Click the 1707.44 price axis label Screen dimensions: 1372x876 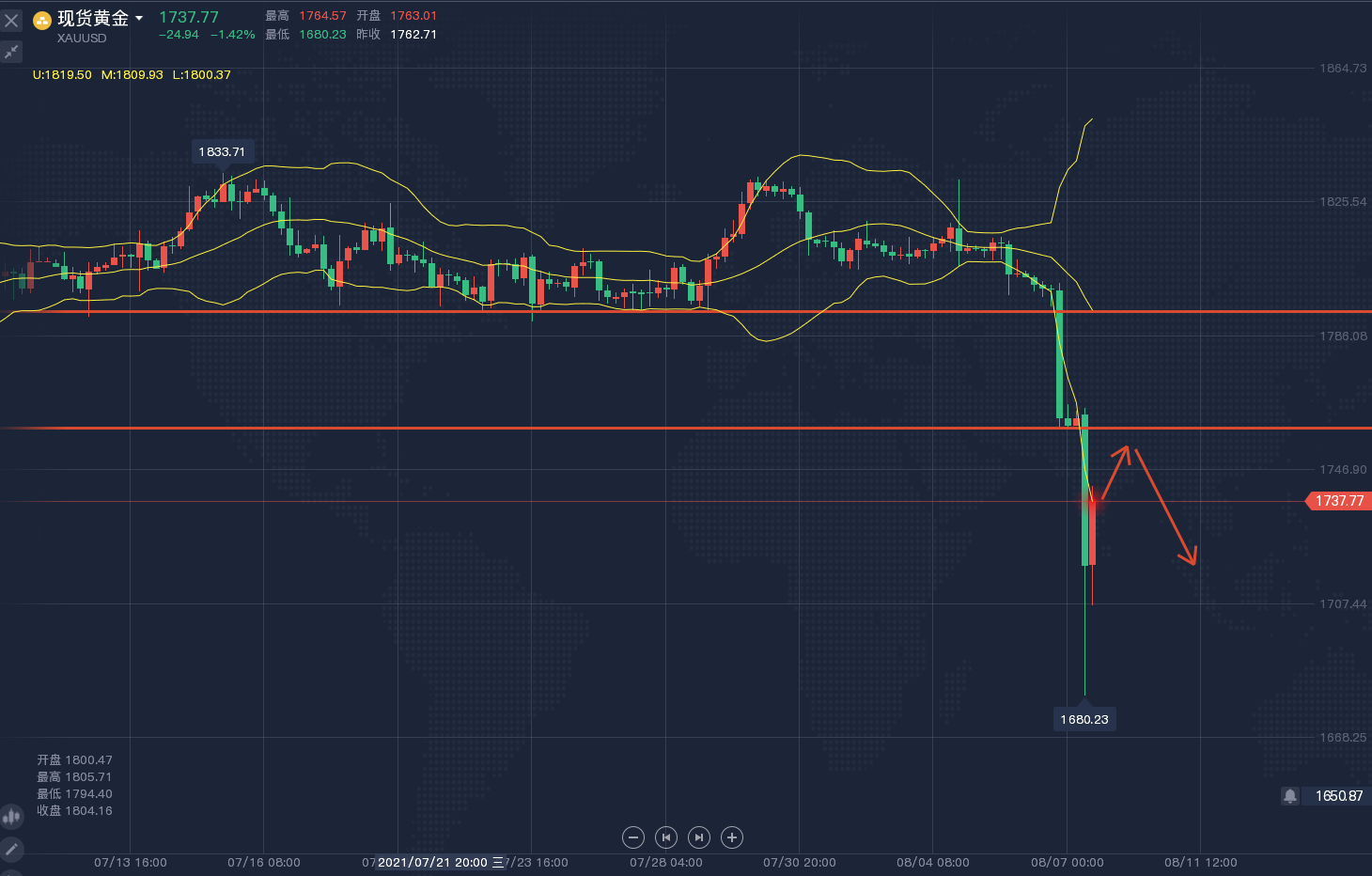tap(1343, 604)
